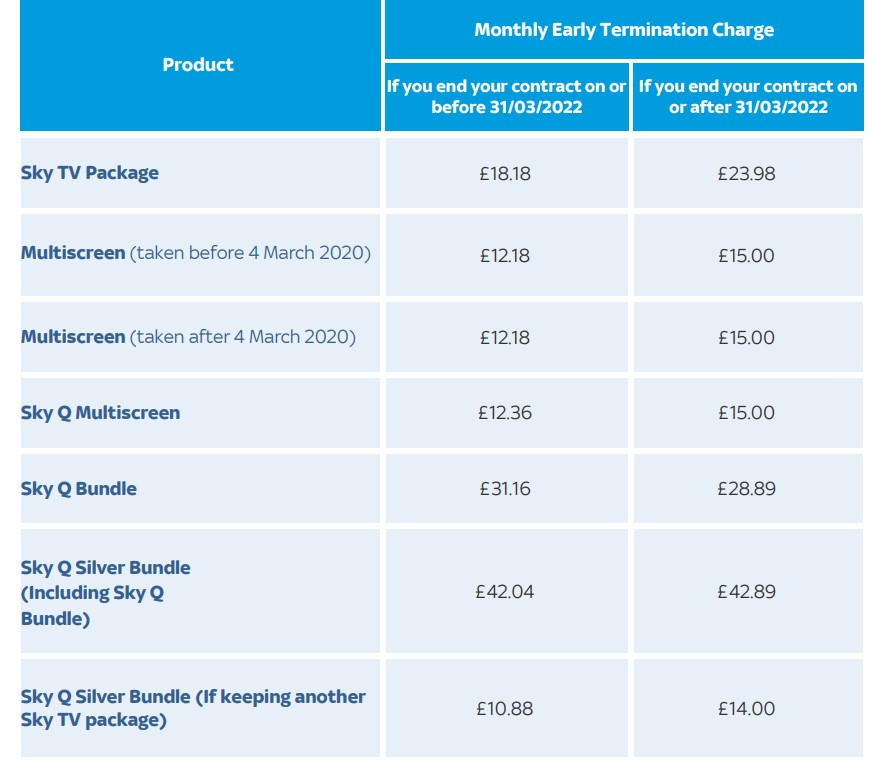Screen dimensions: 881x770
Task: Click the Product column header
Action: coord(198,65)
